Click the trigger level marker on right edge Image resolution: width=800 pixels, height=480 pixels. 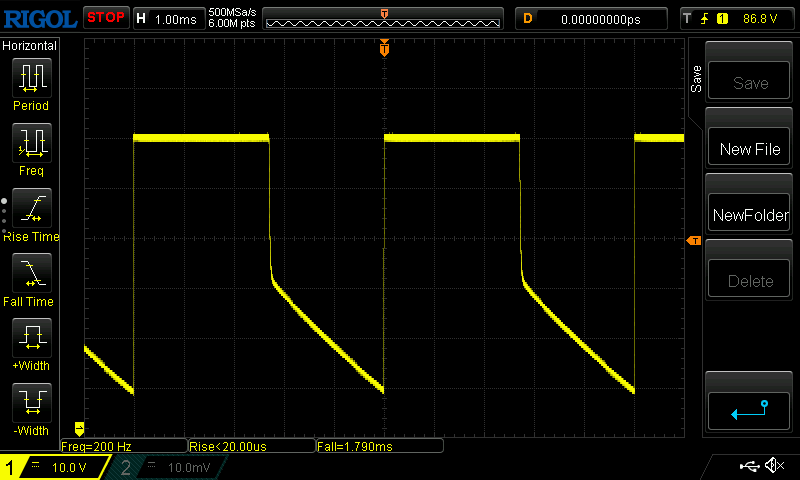click(x=694, y=240)
